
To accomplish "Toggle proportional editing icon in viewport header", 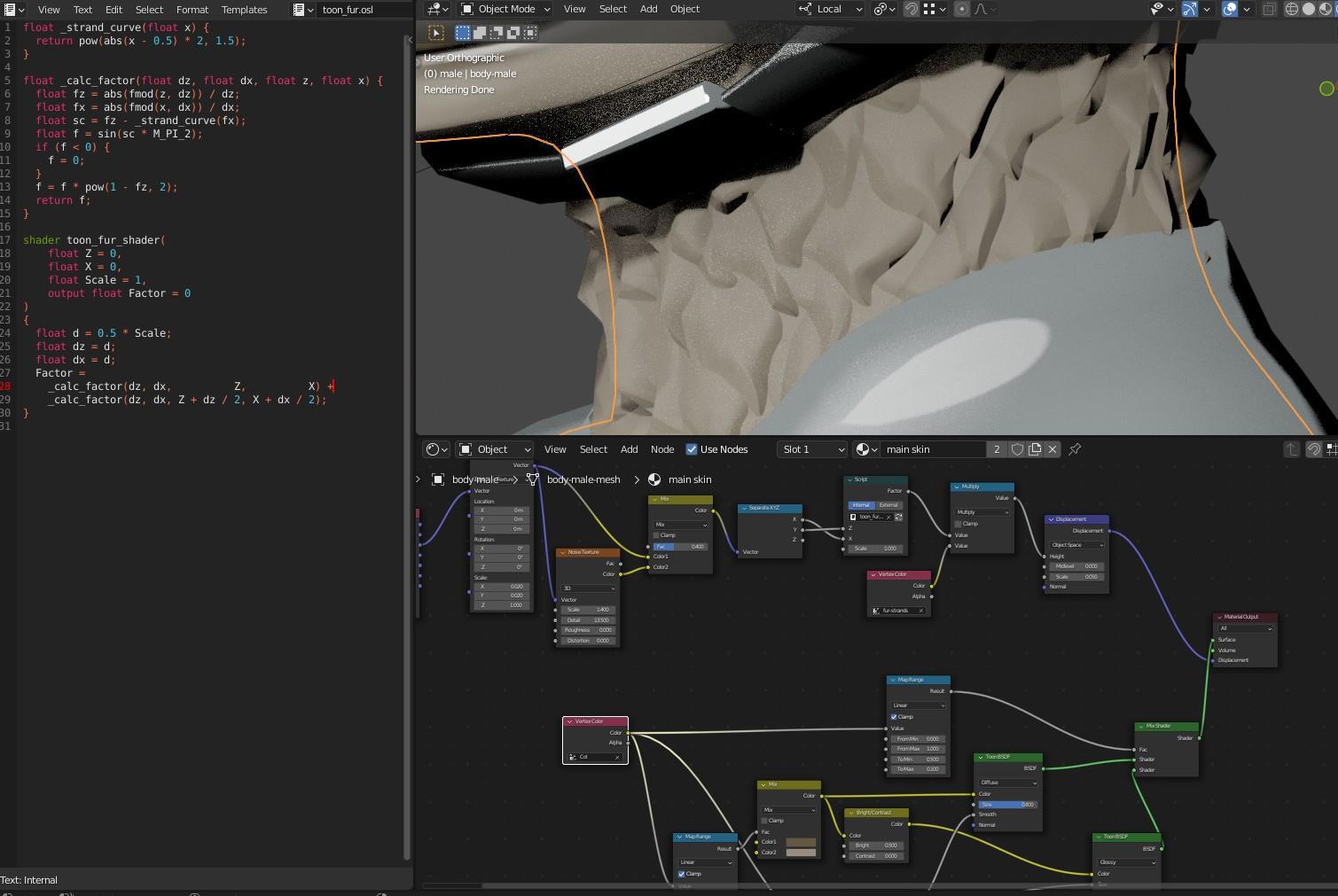I will click(961, 9).
